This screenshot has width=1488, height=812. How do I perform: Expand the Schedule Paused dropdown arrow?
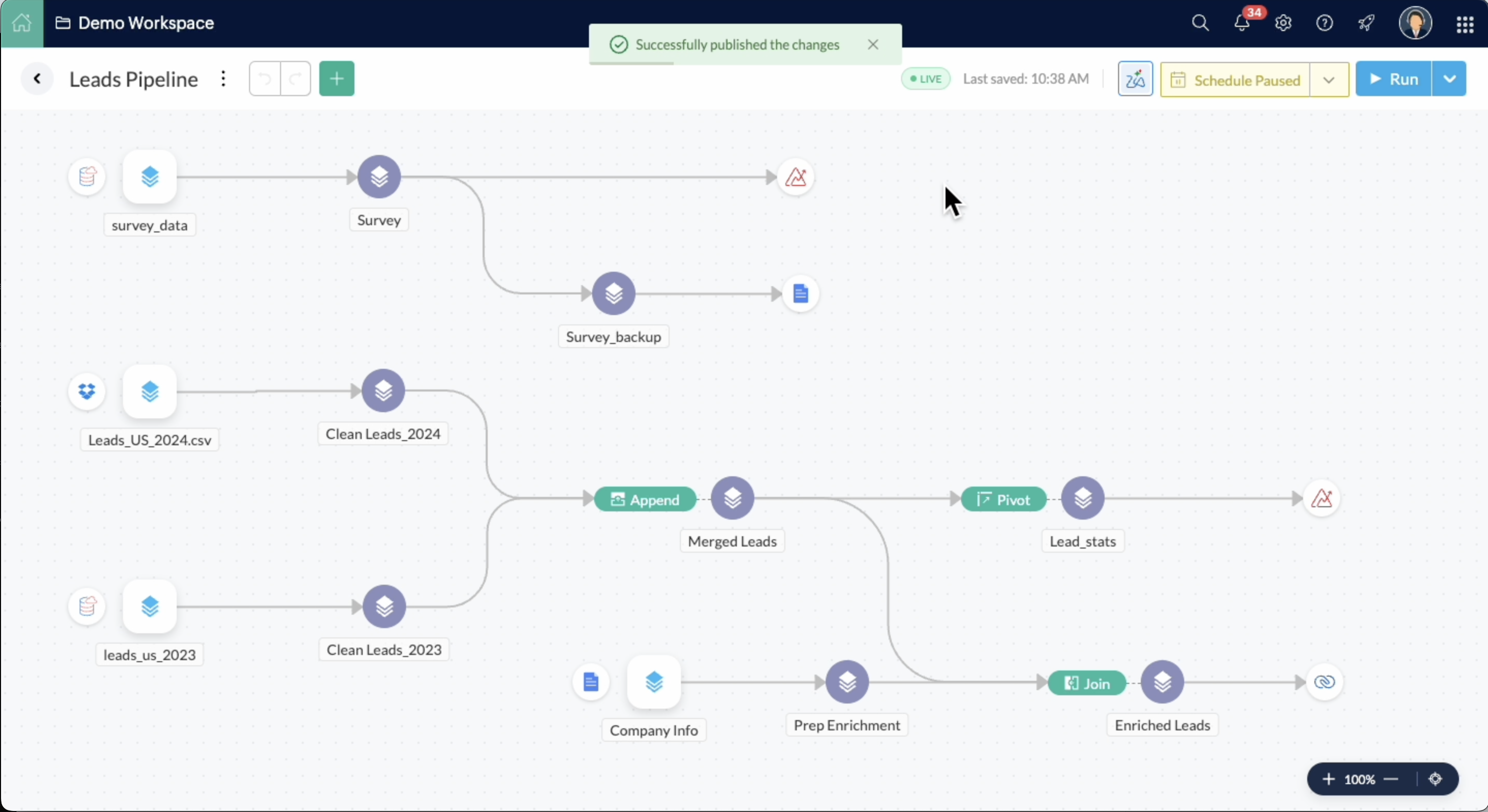coord(1328,80)
